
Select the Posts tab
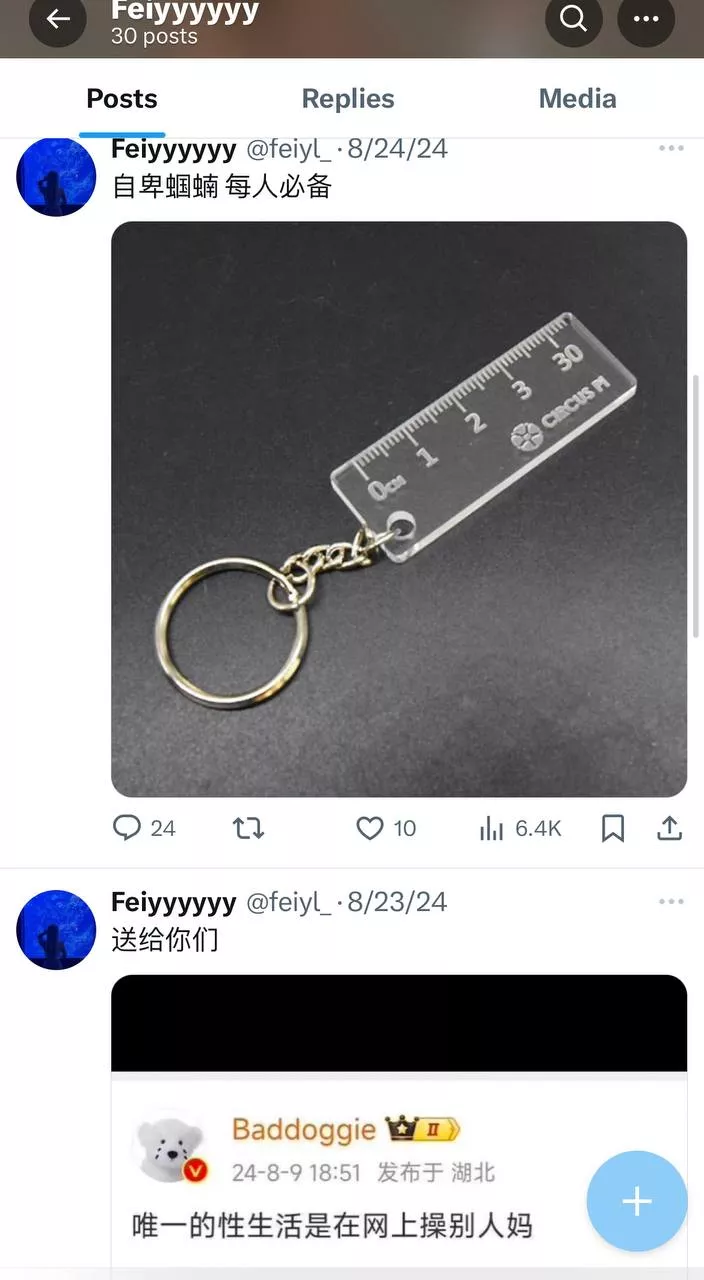tap(122, 99)
